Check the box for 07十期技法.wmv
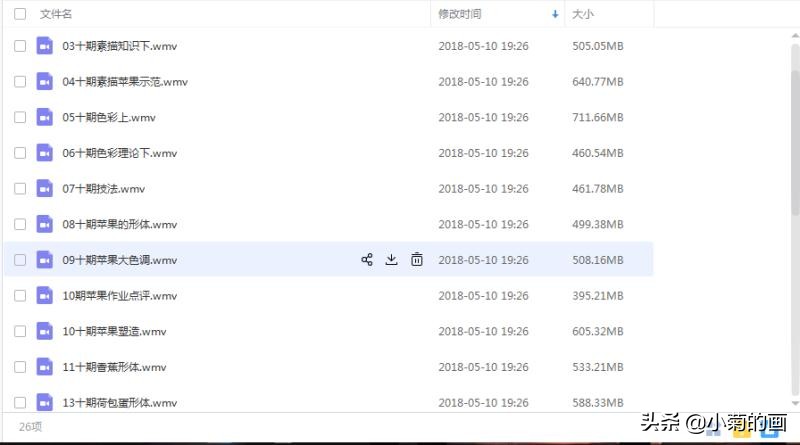The width and height of the screenshot is (800, 445). pyautogui.click(x=20, y=189)
